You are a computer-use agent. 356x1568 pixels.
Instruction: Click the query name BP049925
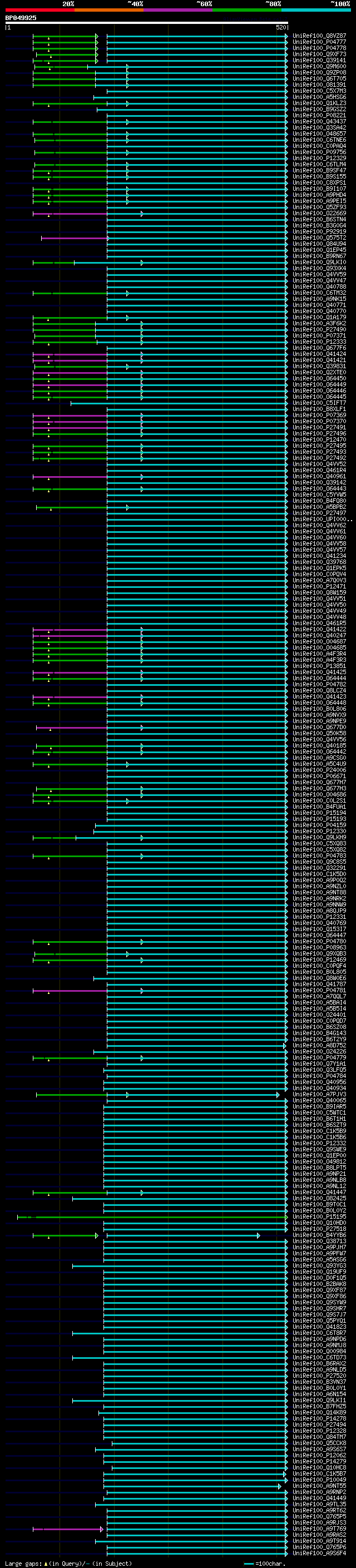(21, 18)
